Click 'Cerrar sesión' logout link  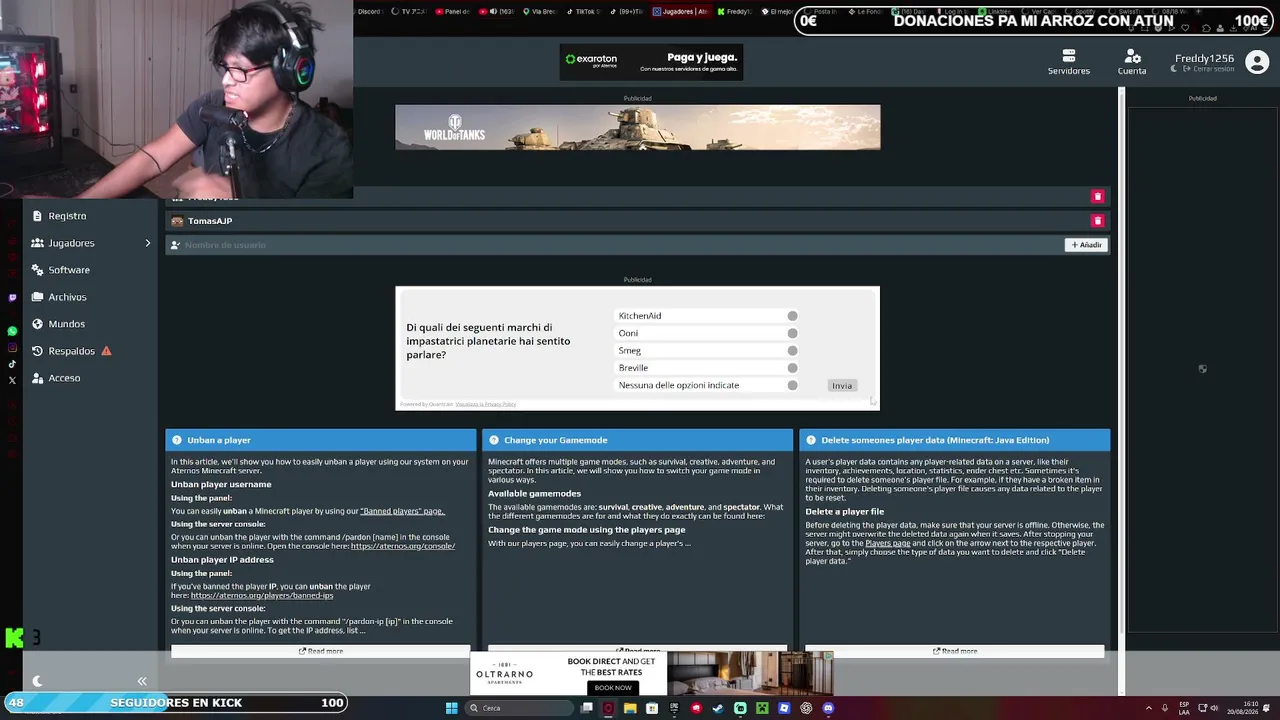pos(1208,69)
